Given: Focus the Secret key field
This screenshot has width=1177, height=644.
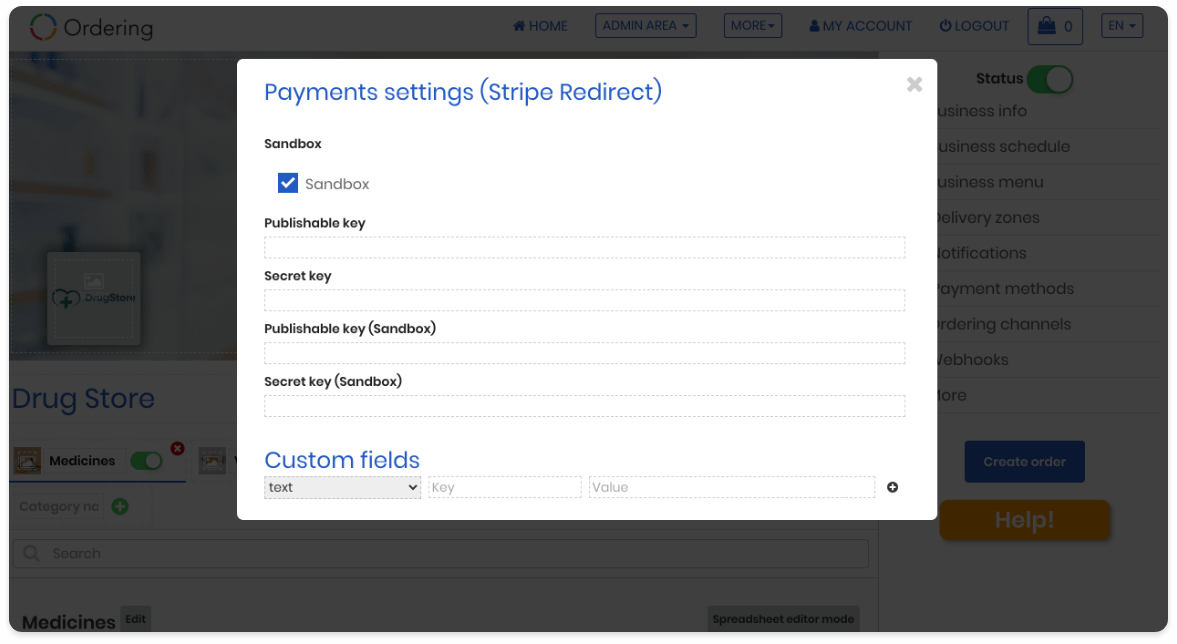Looking at the screenshot, I should 584,300.
